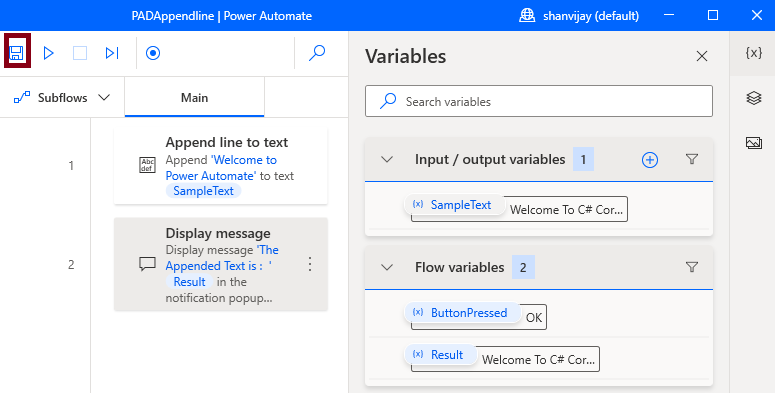Click the SampleText value 'Welcome To C# Cor...'
775x393 pixels.
coord(566,210)
